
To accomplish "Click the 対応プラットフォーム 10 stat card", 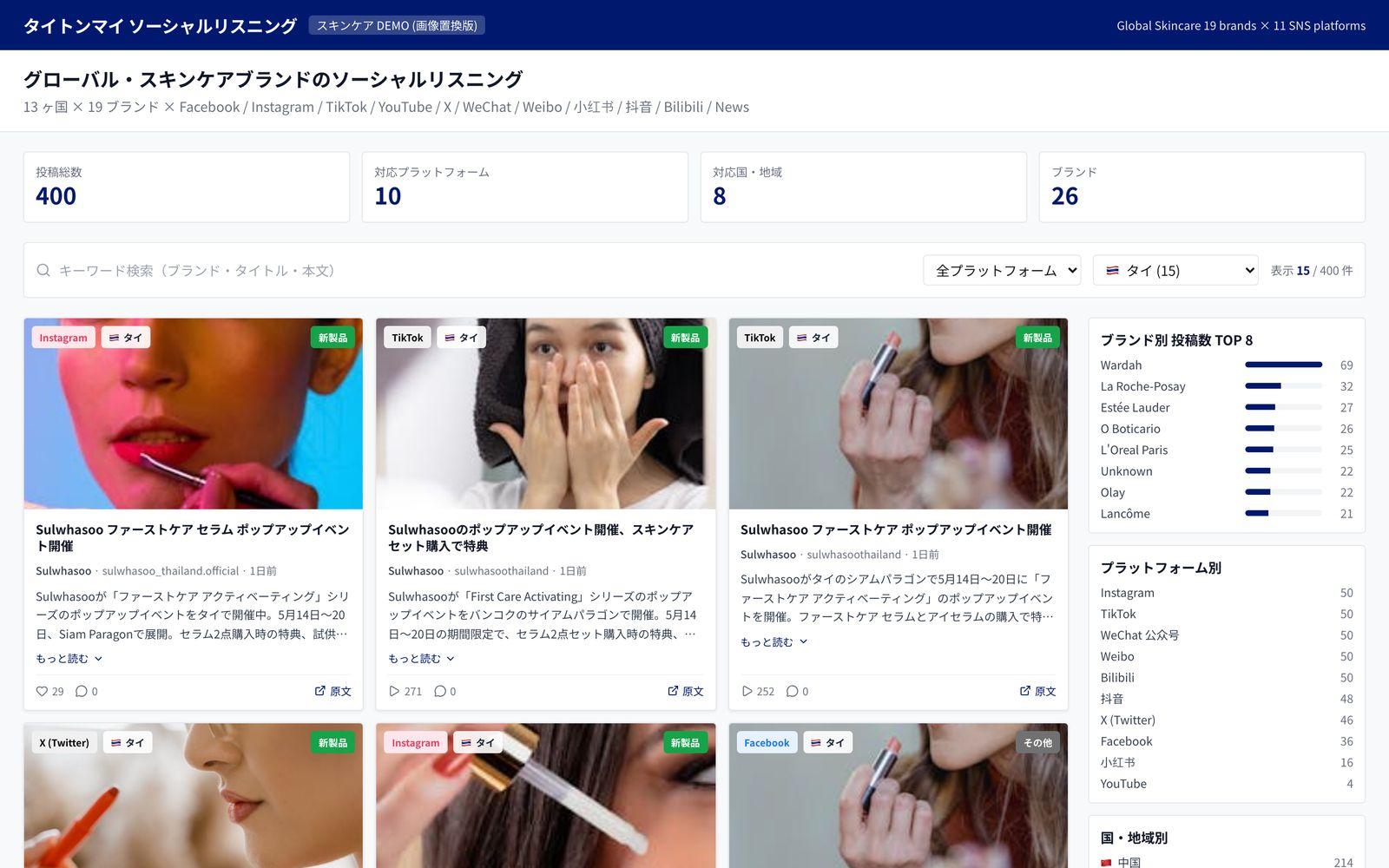I will point(525,187).
